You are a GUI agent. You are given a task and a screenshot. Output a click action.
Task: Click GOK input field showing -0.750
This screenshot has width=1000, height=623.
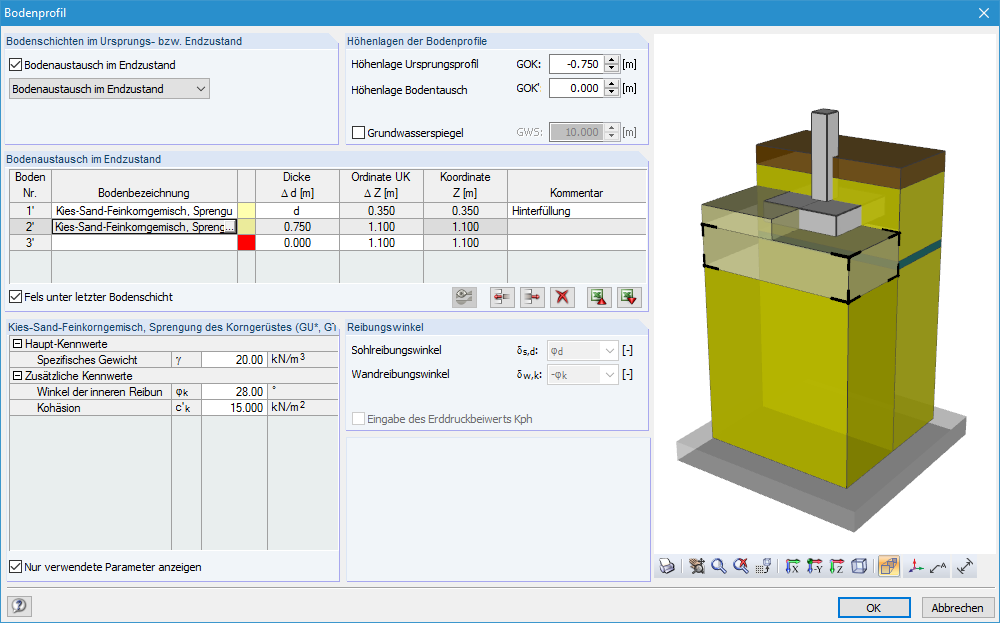[577, 64]
